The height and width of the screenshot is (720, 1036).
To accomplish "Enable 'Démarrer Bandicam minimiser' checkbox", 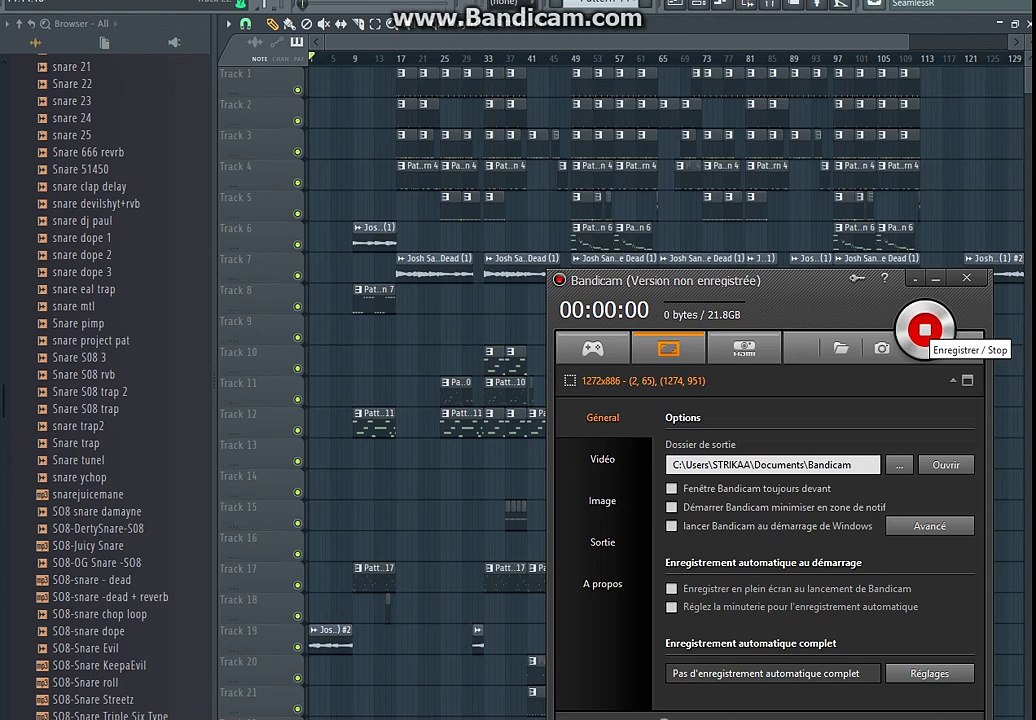I will click(671, 507).
